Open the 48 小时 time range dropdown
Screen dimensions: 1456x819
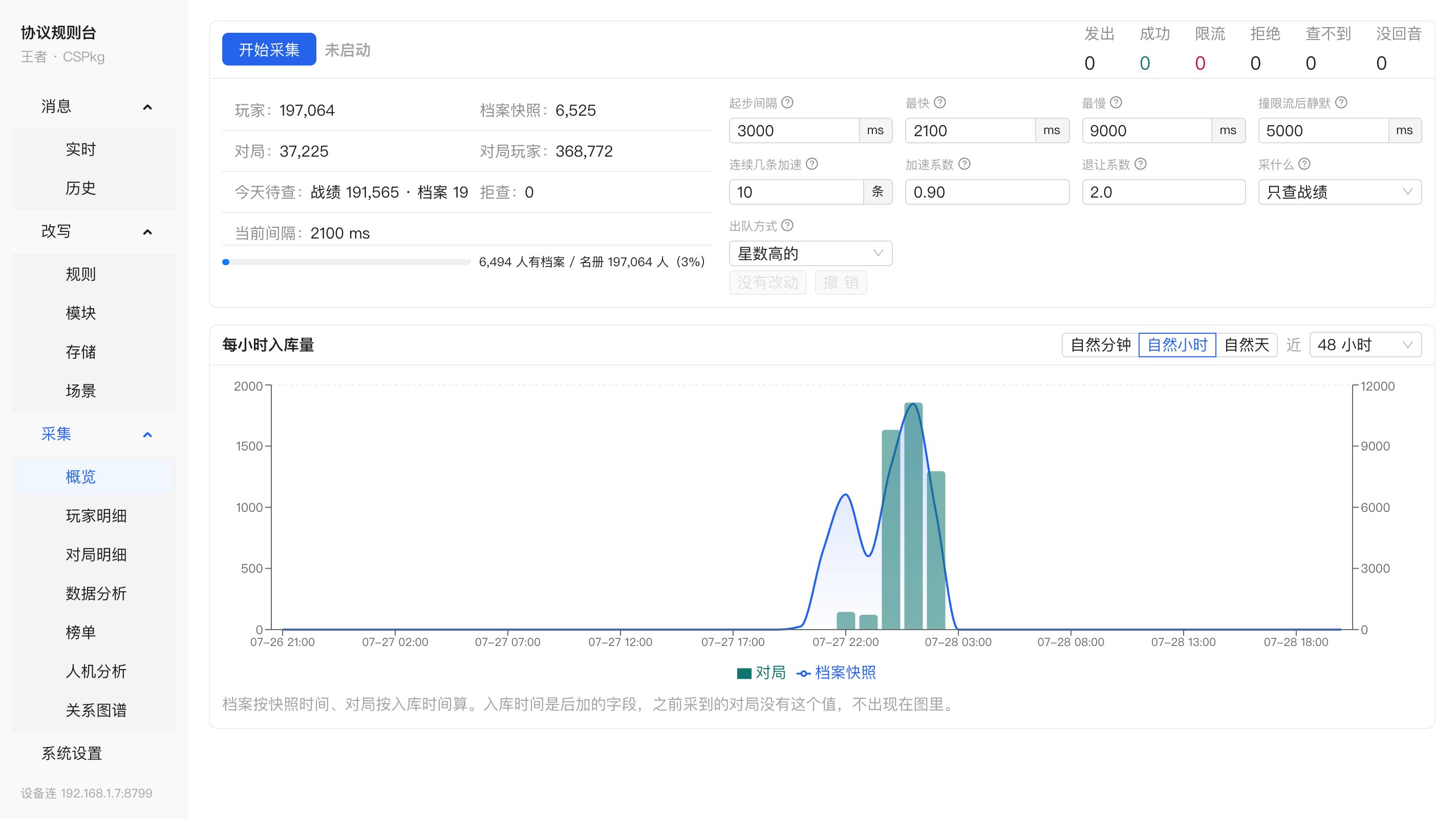[1365, 345]
